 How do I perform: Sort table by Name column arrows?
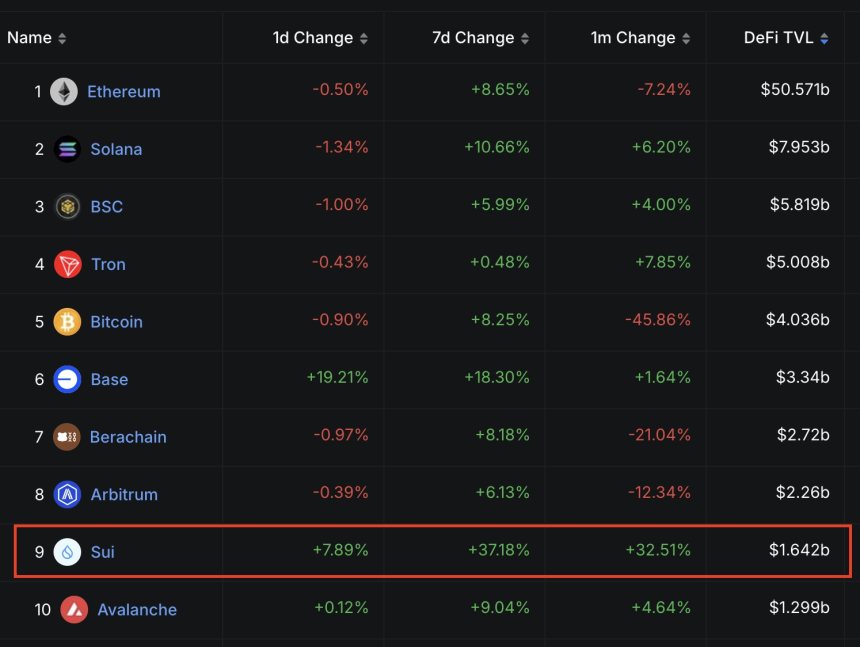(62, 39)
